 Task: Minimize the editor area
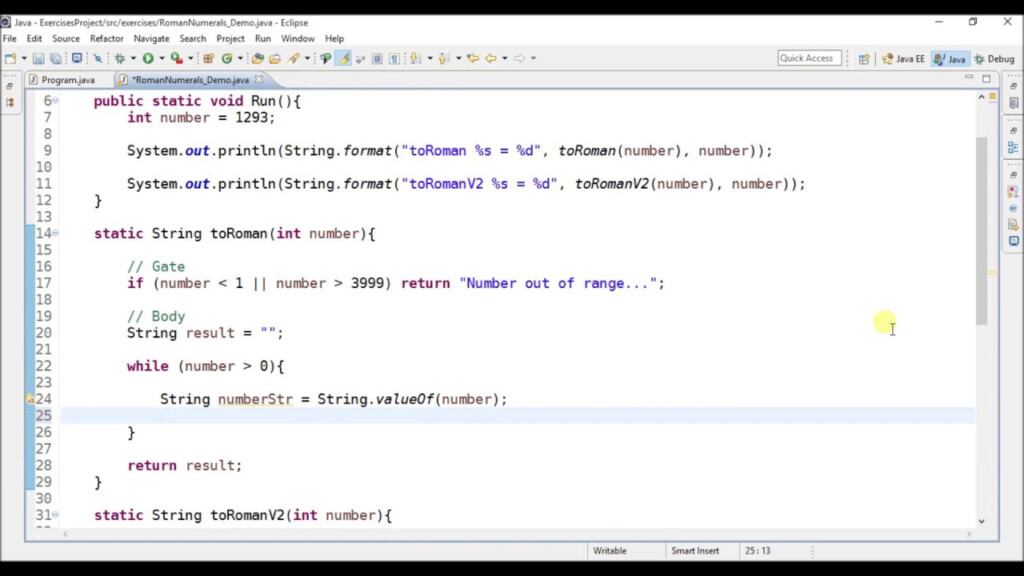pos(969,78)
